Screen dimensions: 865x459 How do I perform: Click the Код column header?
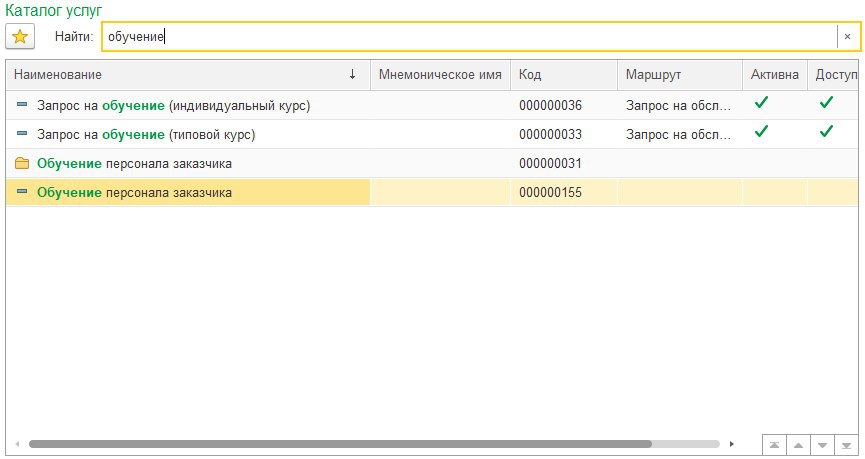pos(563,74)
